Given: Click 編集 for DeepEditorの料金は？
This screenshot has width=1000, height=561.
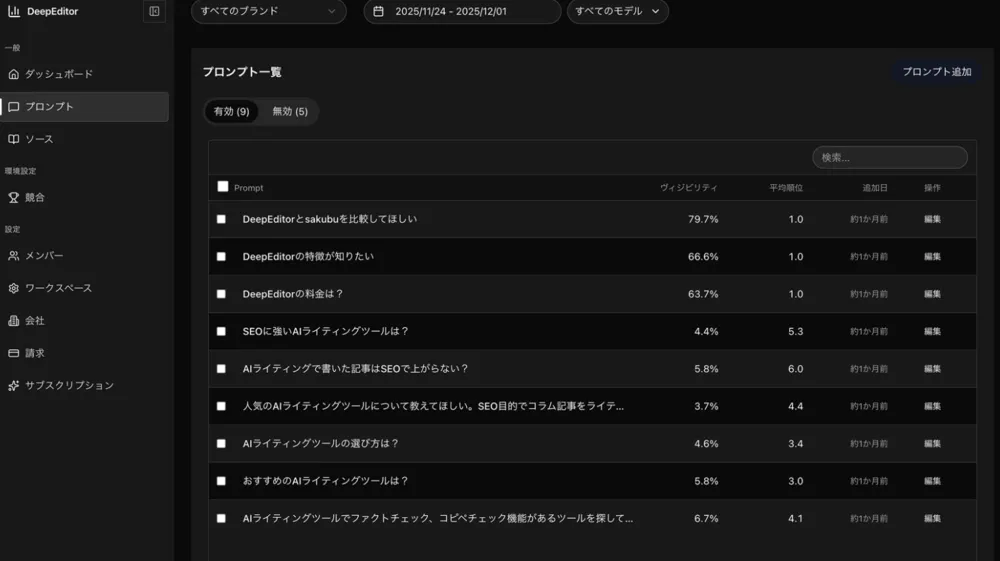Looking at the screenshot, I should click(x=932, y=294).
